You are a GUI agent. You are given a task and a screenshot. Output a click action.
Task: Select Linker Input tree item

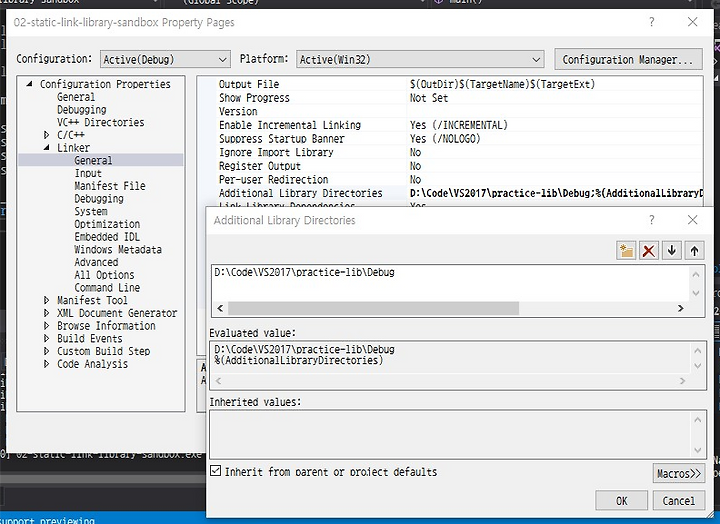pyautogui.click(x=88, y=173)
